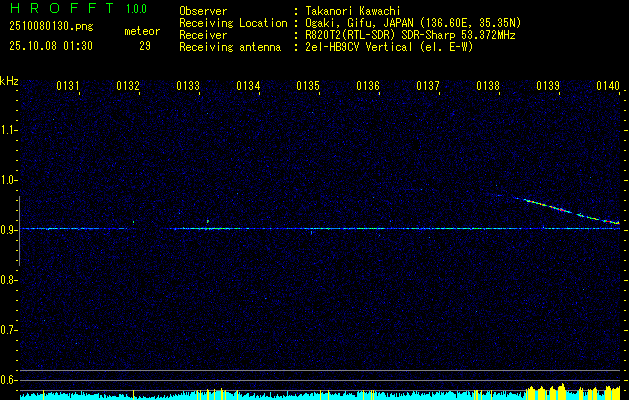Click the 0132 time marker
This screenshot has height=400, width=629.
pos(128,86)
